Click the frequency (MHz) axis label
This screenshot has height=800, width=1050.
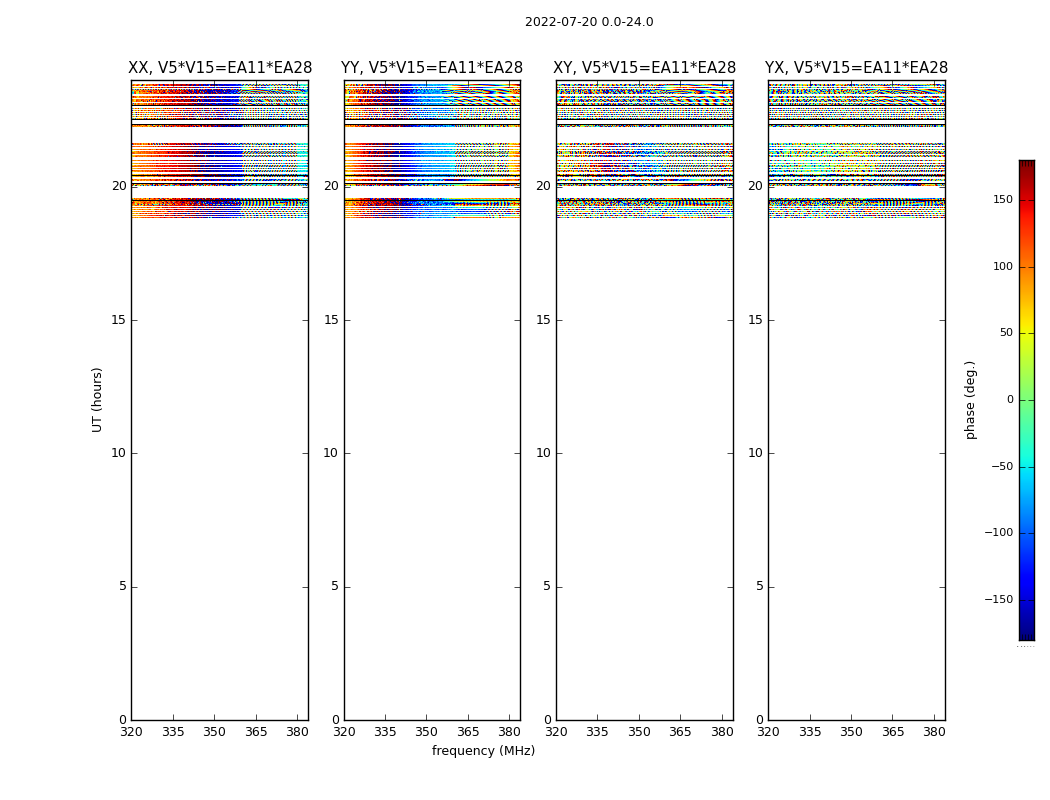click(483, 751)
